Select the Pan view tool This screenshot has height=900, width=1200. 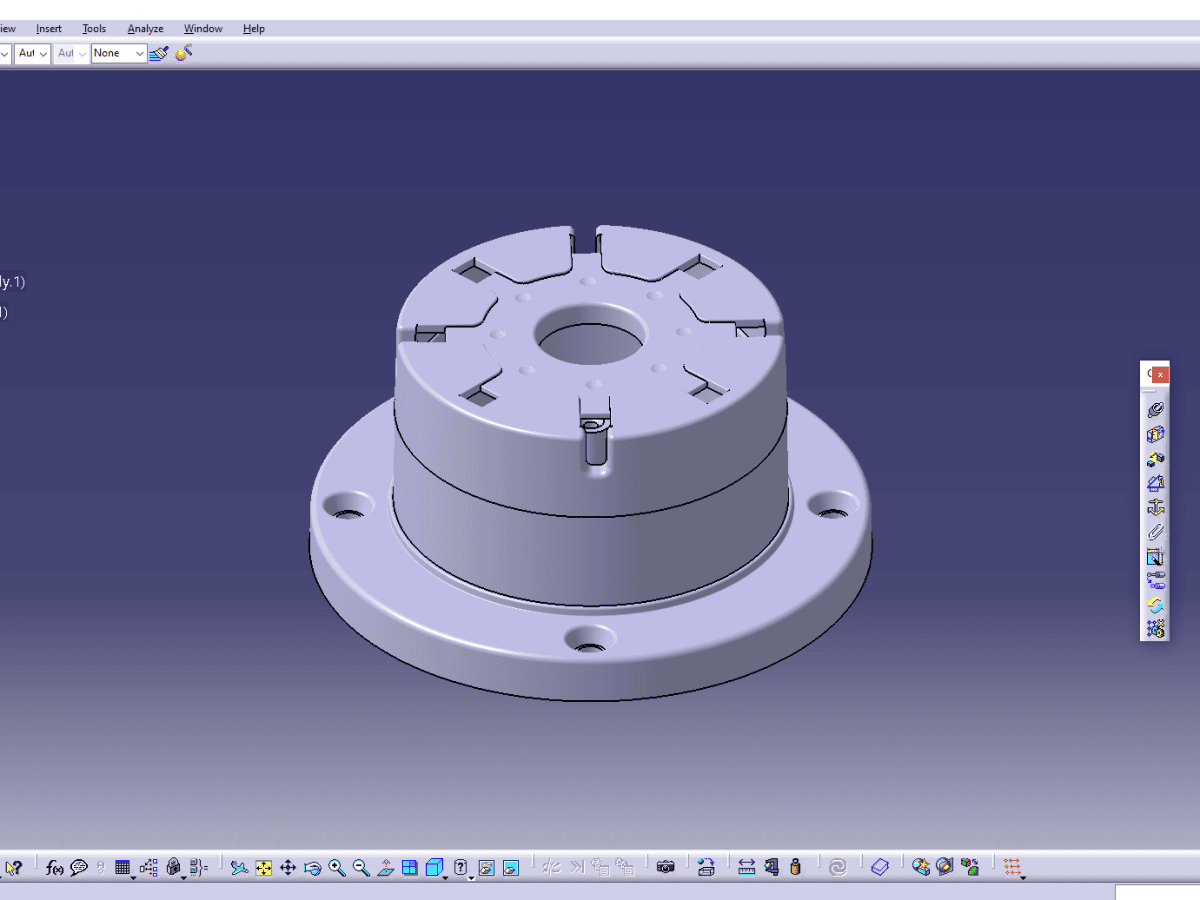pos(288,868)
